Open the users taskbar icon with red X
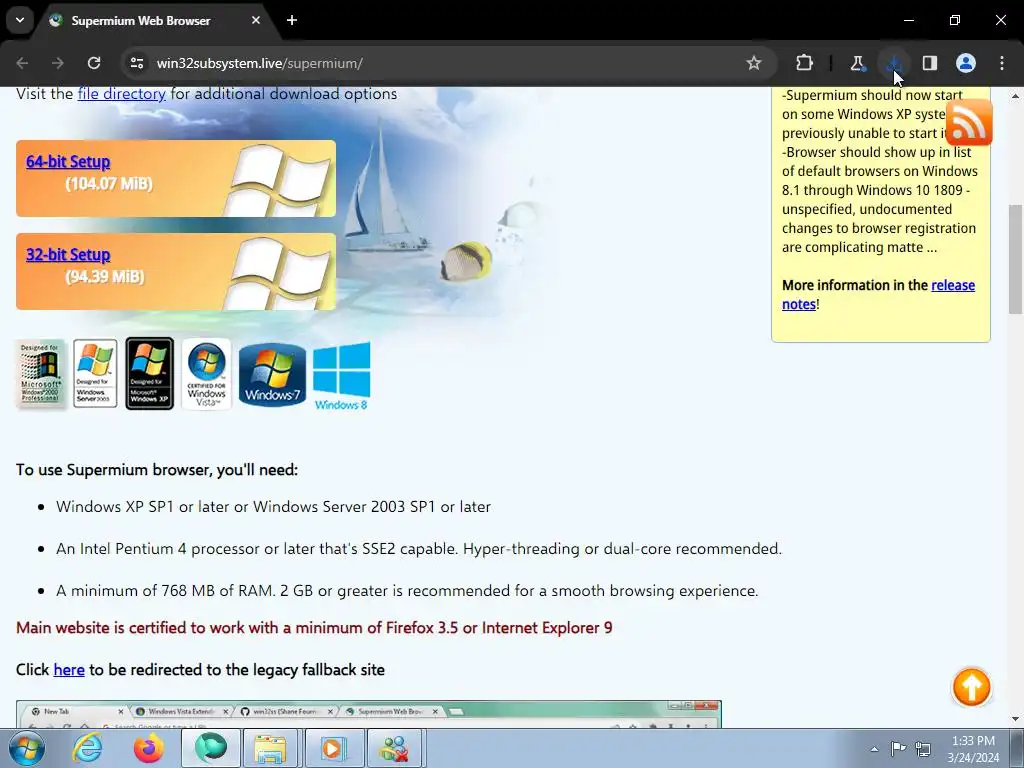The width and height of the screenshot is (1024, 768). (x=394, y=748)
